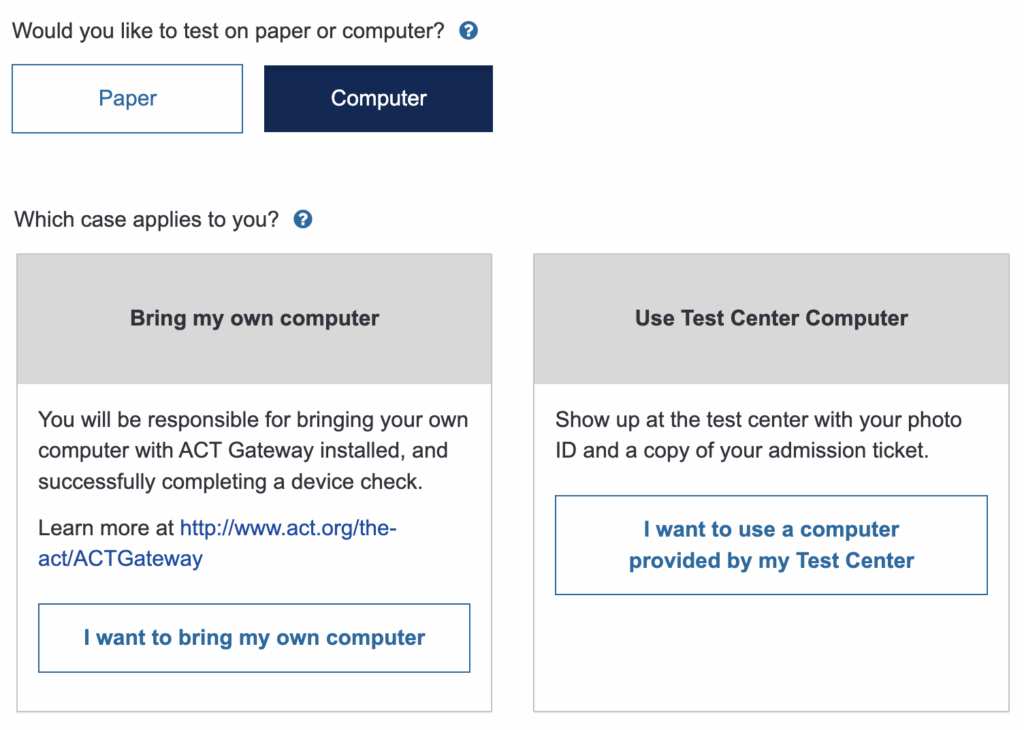The width and height of the screenshot is (1024, 730).
Task: Click the 'Use Test Center Computer' card header
Action: click(770, 318)
